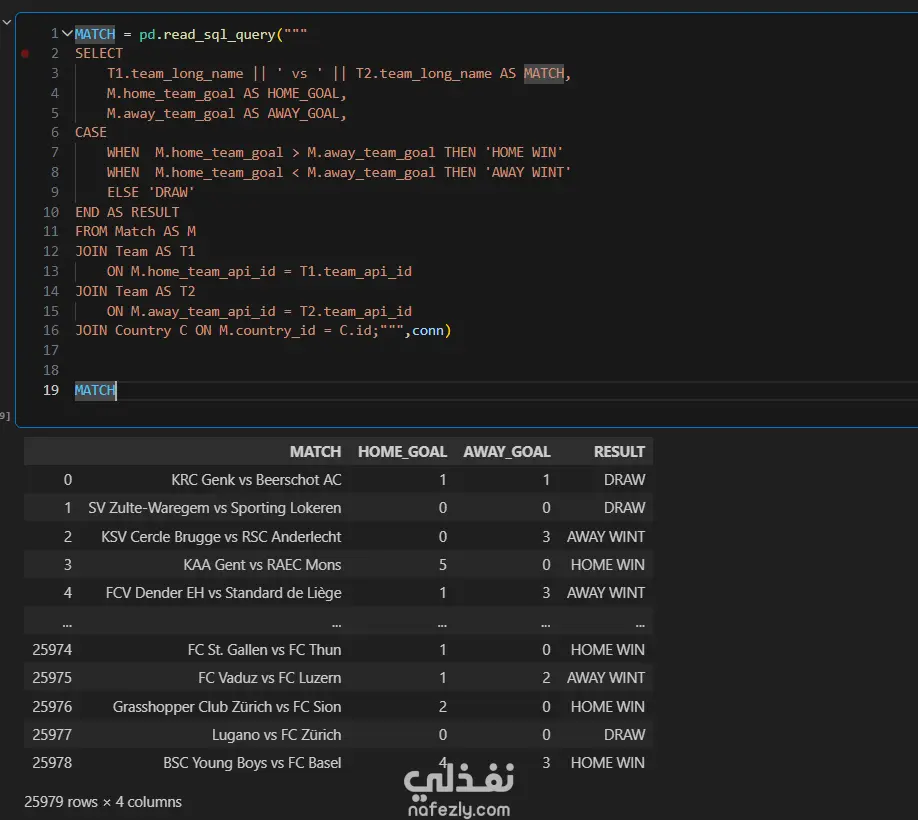The width and height of the screenshot is (918, 820).
Task: Click 'JOIN Team AS T1' on line 12
Action: pos(135,252)
